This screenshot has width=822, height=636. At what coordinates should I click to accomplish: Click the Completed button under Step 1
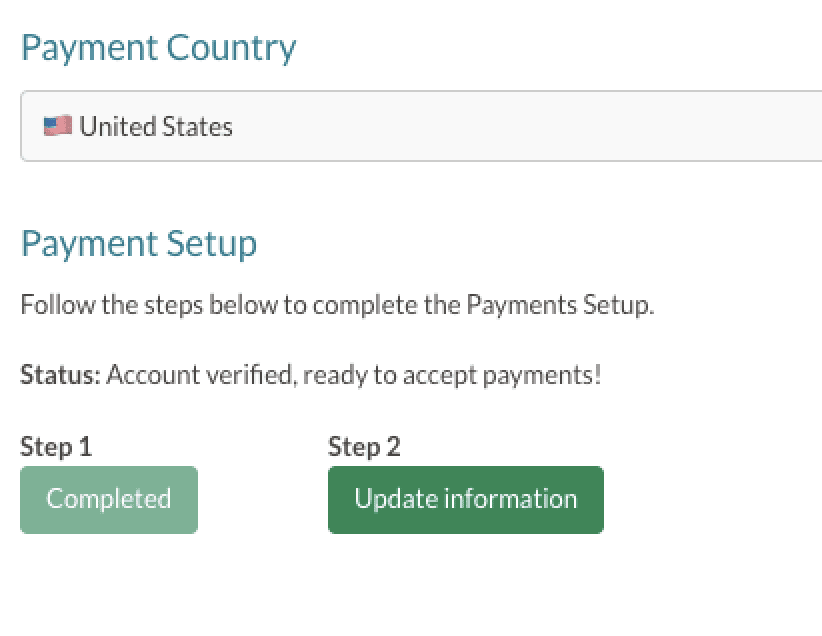[109, 499]
